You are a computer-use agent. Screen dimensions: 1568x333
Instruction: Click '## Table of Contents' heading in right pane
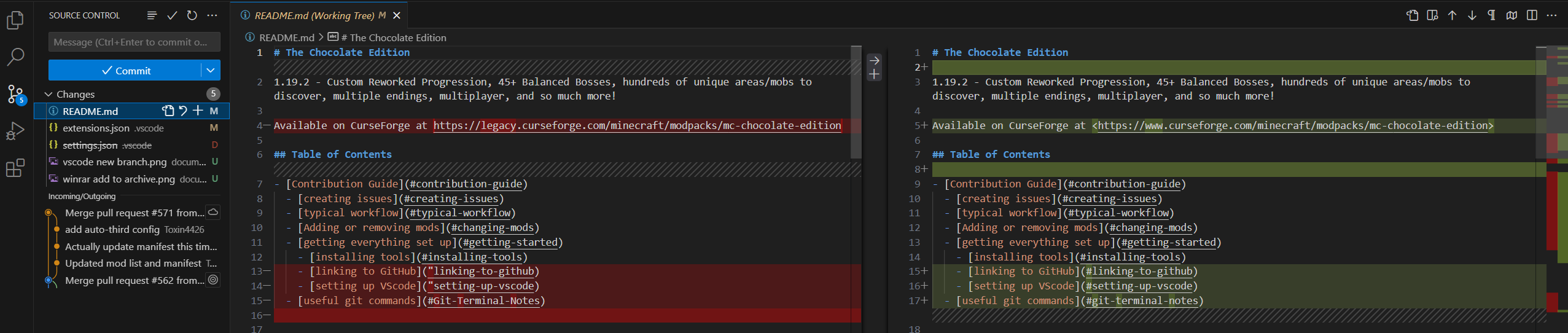pyautogui.click(x=991, y=154)
